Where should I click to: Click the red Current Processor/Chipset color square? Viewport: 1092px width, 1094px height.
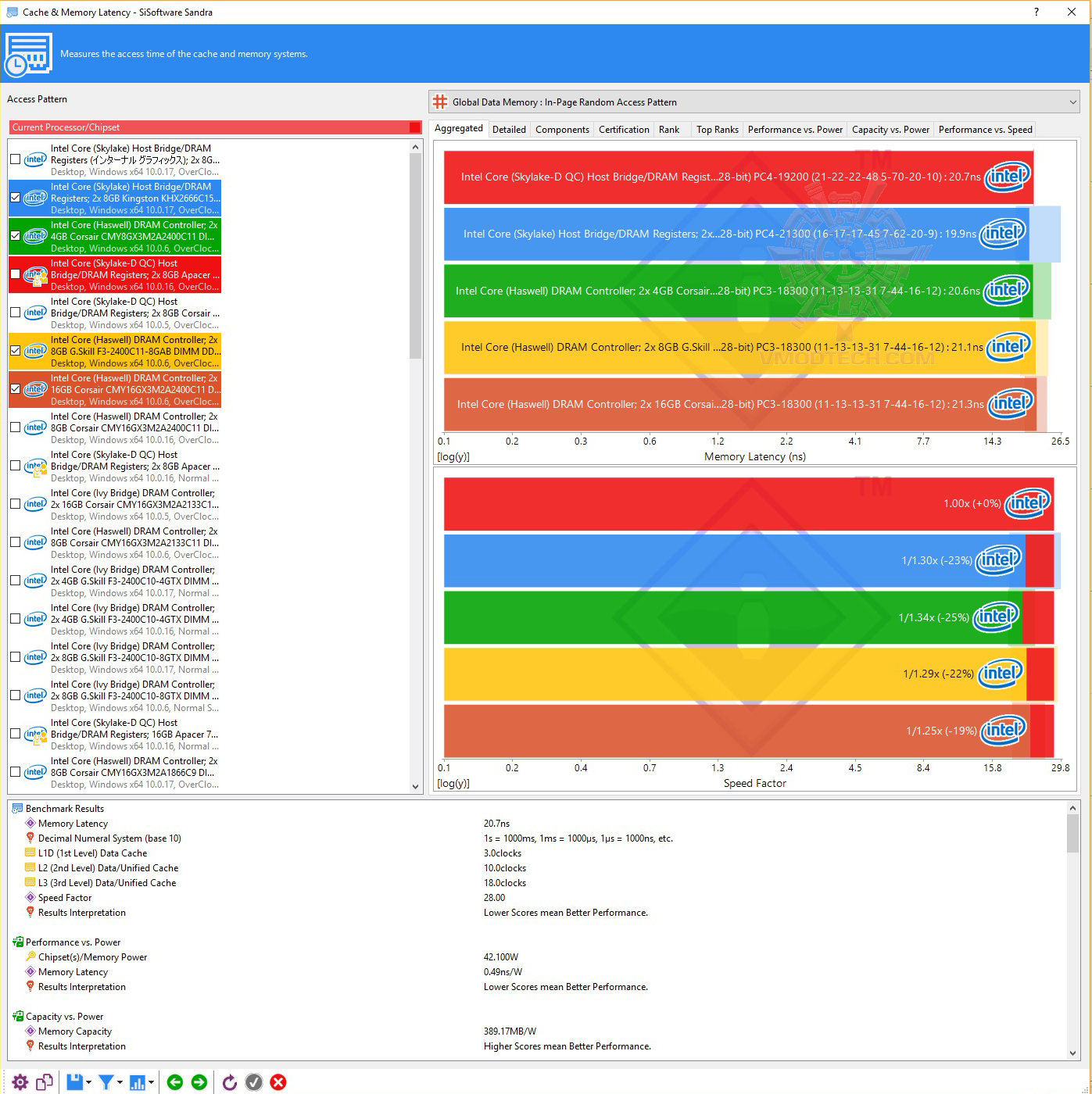point(414,127)
